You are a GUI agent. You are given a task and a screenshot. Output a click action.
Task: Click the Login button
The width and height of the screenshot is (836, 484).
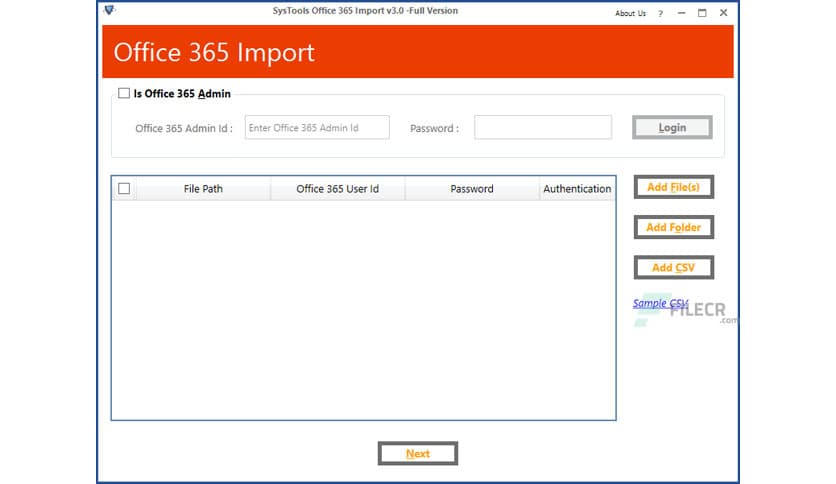672,127
